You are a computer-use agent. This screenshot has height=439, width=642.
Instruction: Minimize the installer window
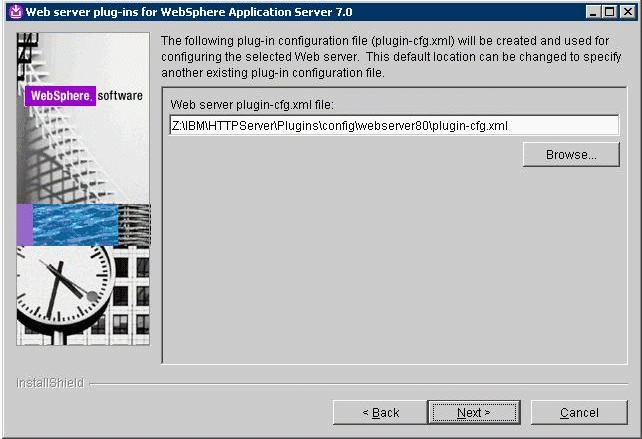click(x=593, y=12)
